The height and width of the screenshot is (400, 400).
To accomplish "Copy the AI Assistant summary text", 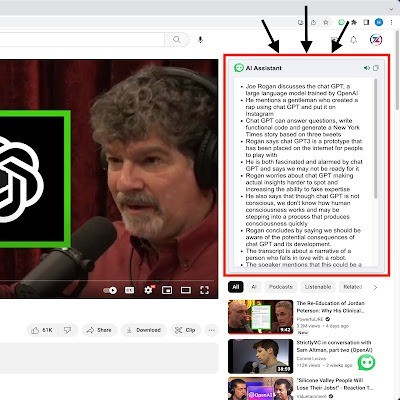I will (376, 68).
